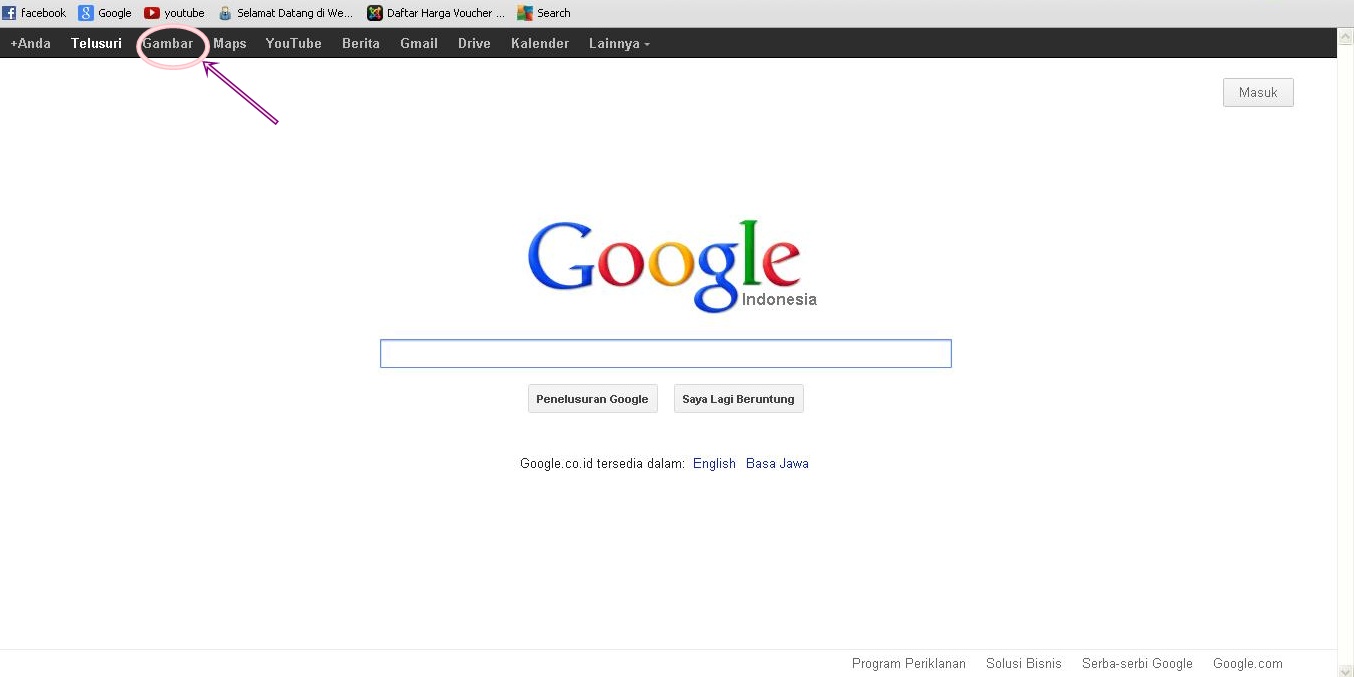
Task: Switch language to English
Action: [x=714, y=463]
